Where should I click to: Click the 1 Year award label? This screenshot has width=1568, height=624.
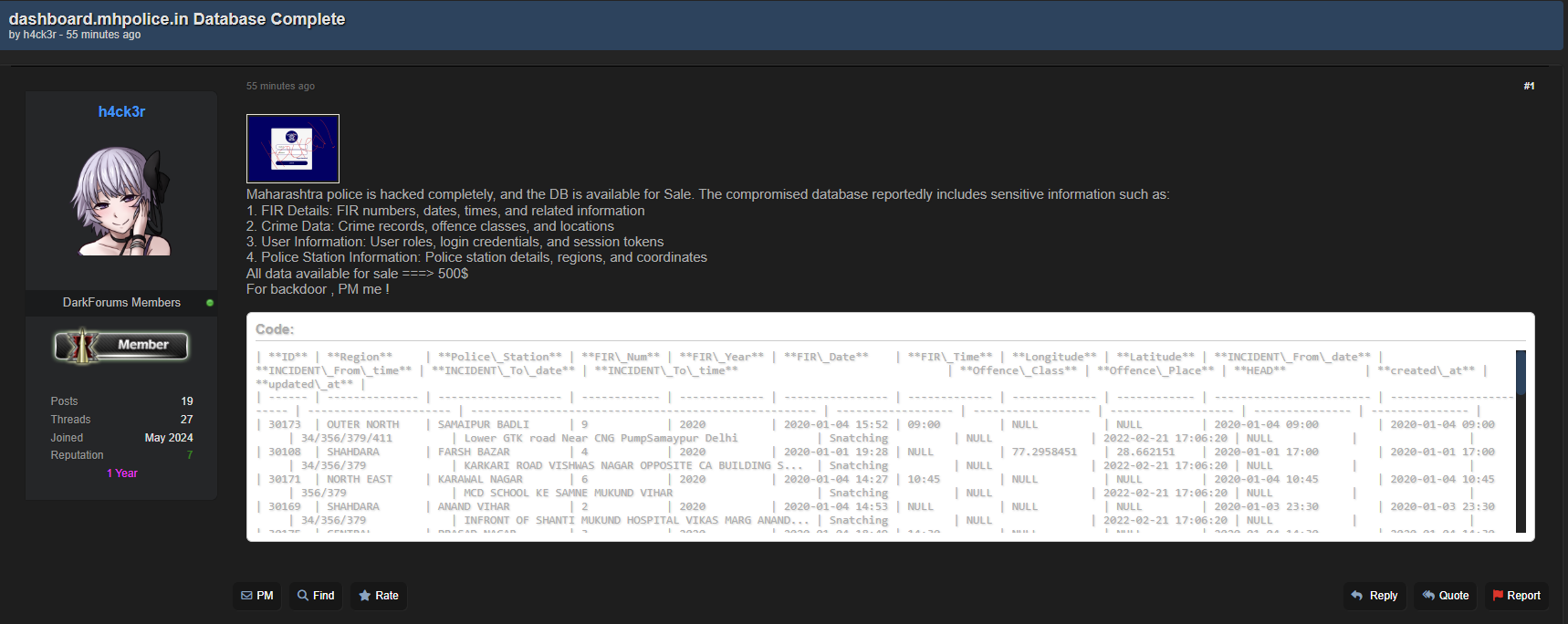(x=121, y=473)
